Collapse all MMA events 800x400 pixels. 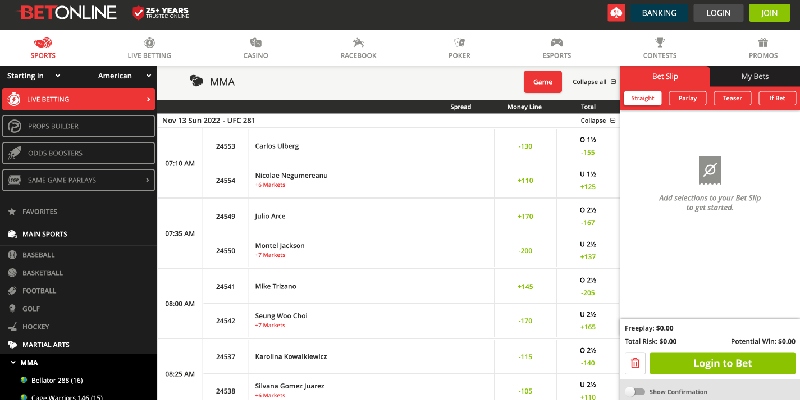click(x=594, y=82)
